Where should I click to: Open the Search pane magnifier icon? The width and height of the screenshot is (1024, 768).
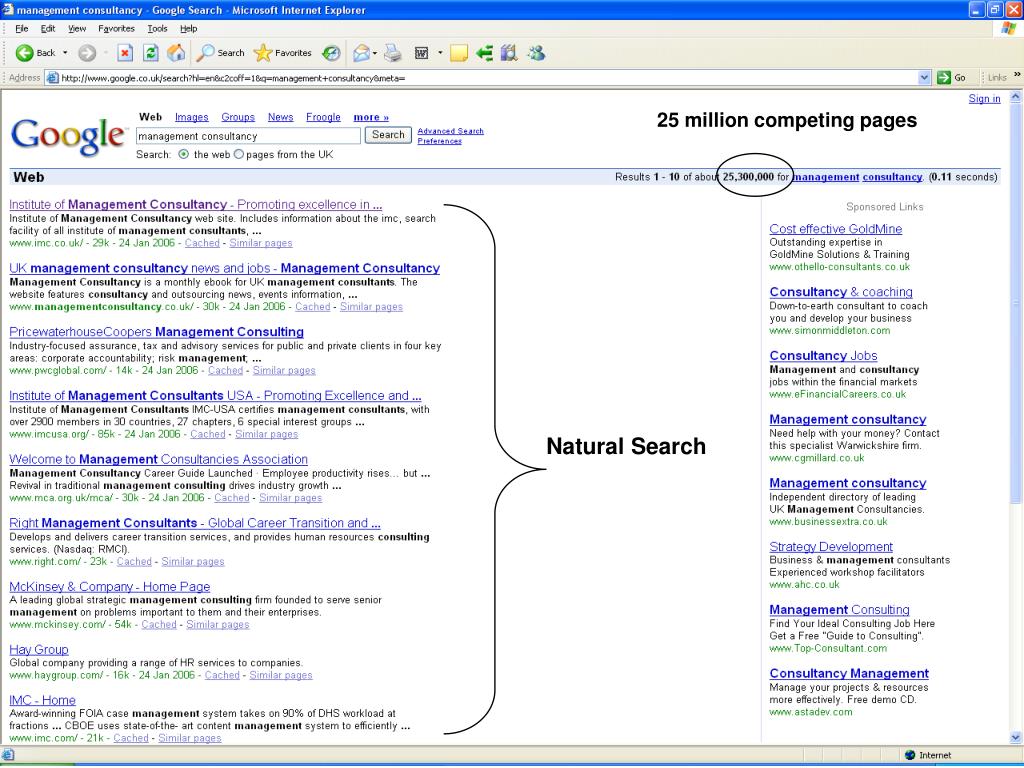coord(206,53)
